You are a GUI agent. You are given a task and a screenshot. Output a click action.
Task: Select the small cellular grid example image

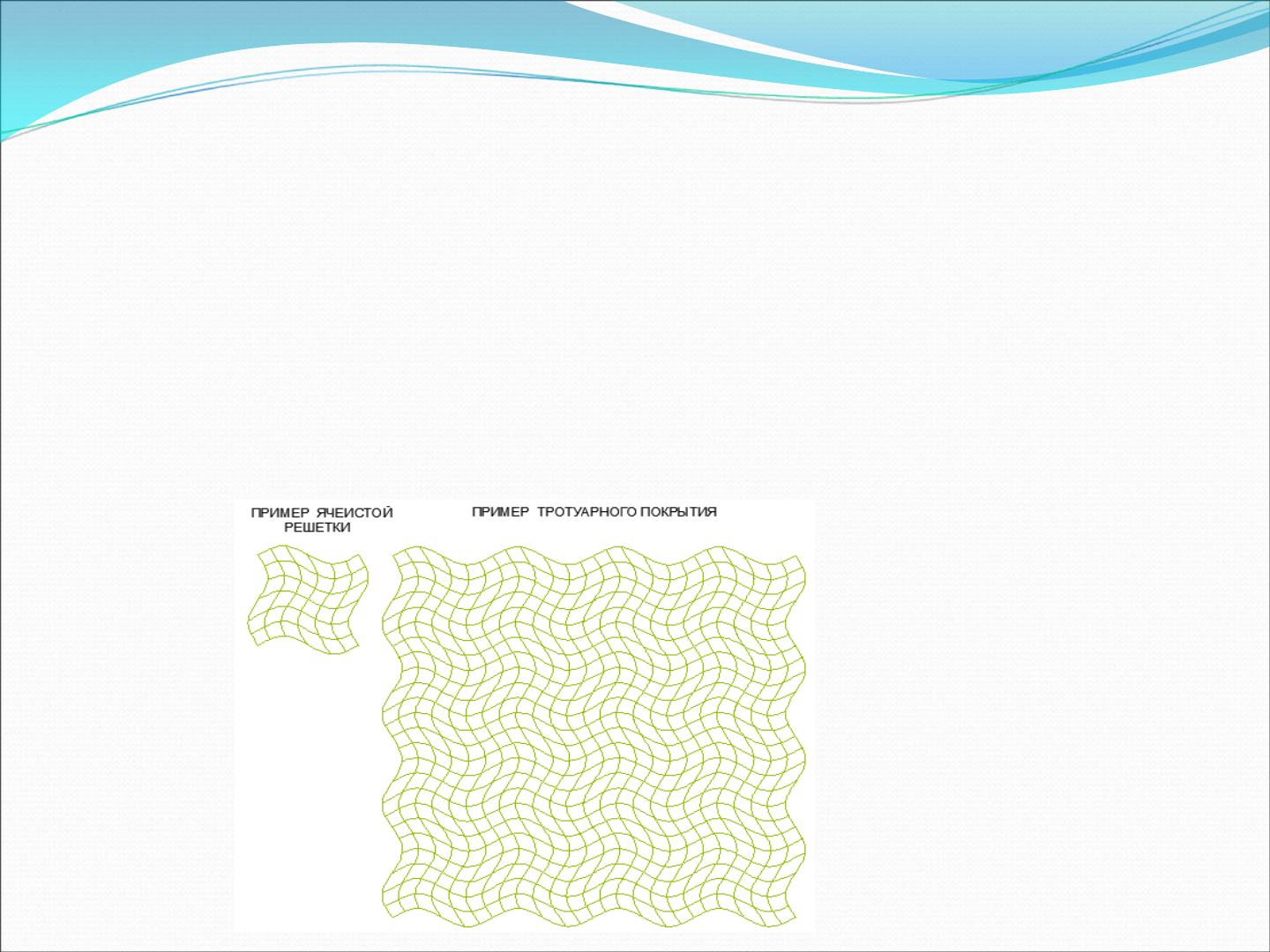308,600
